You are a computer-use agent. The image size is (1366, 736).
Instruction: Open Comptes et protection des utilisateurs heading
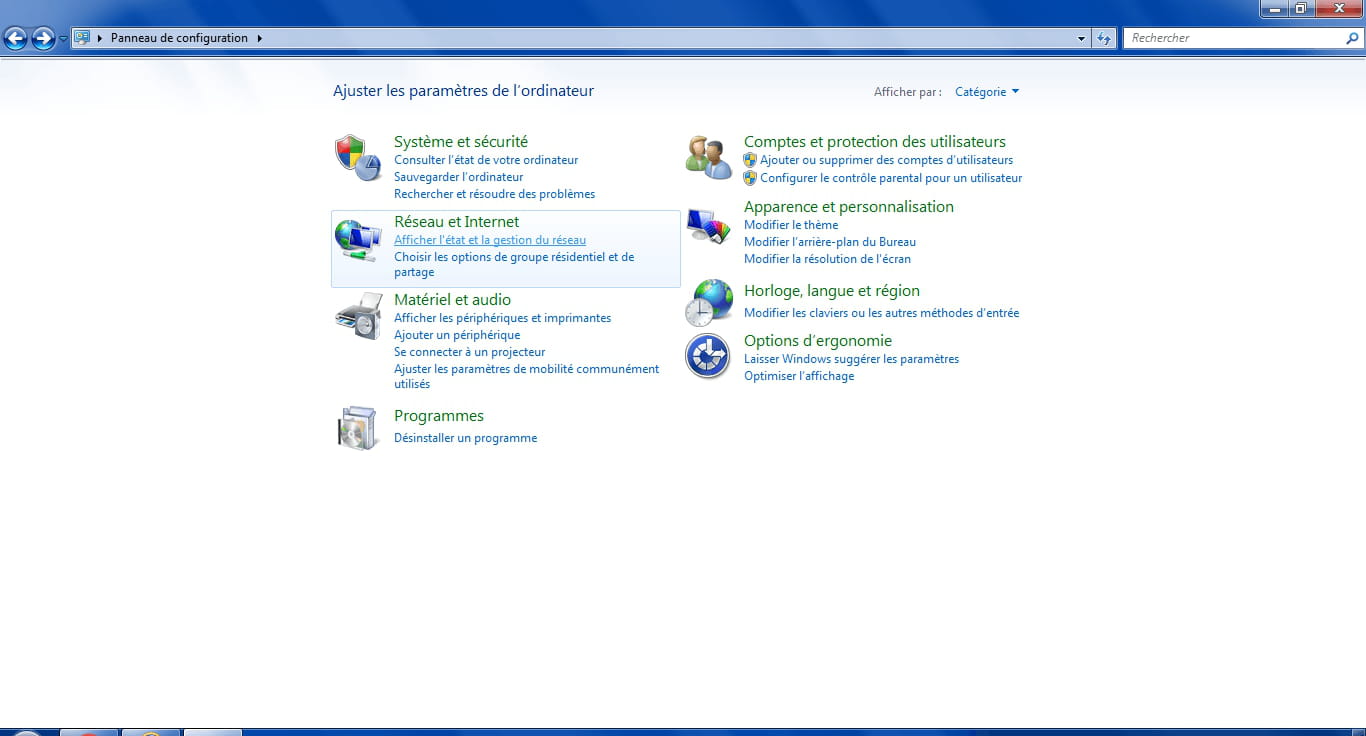[x=875, y=142]
